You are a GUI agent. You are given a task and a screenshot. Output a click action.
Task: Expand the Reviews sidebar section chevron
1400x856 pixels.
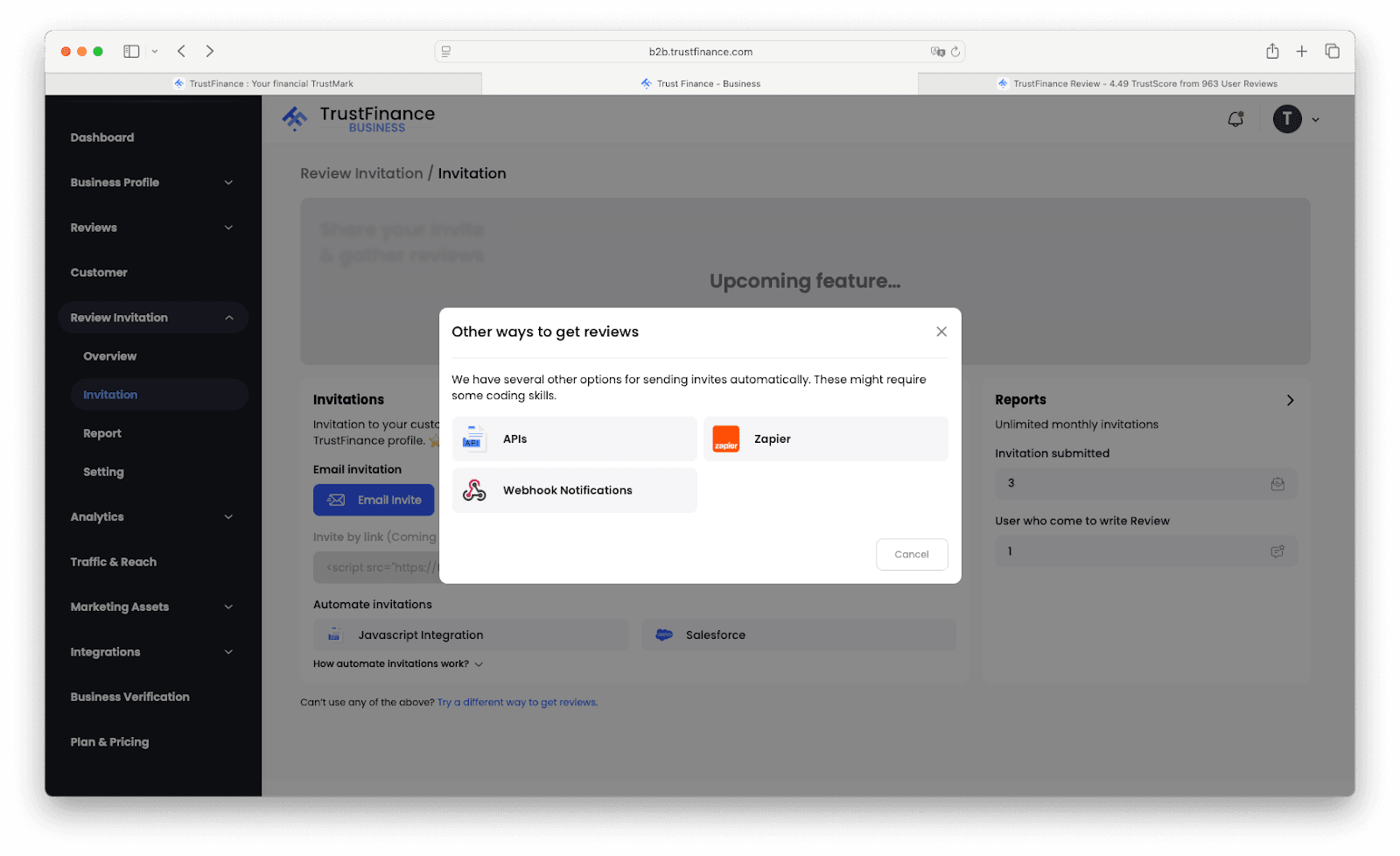click(x=228, y=228)
